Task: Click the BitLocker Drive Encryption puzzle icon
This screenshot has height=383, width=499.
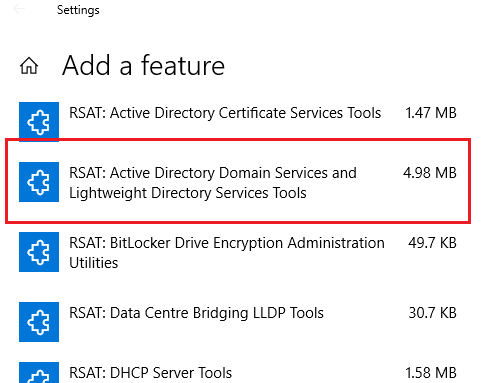Action: pos(39,252)
